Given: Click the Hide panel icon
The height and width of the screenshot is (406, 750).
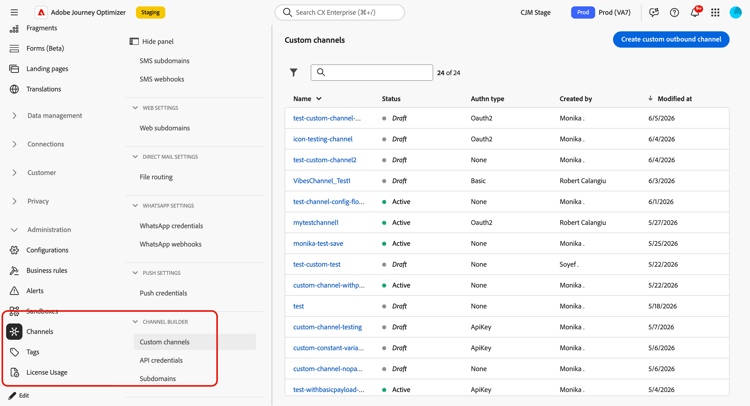Looking at the screenshot, I should click(x=134, y=42).
